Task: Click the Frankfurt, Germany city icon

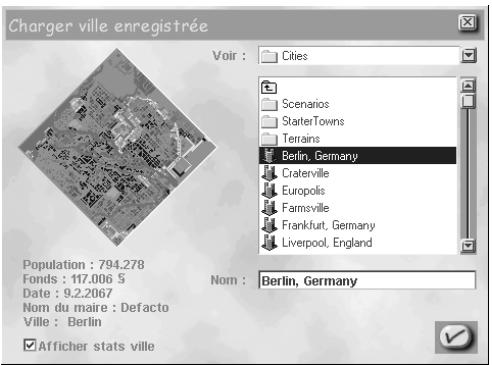Action: (x=269, y=225)
